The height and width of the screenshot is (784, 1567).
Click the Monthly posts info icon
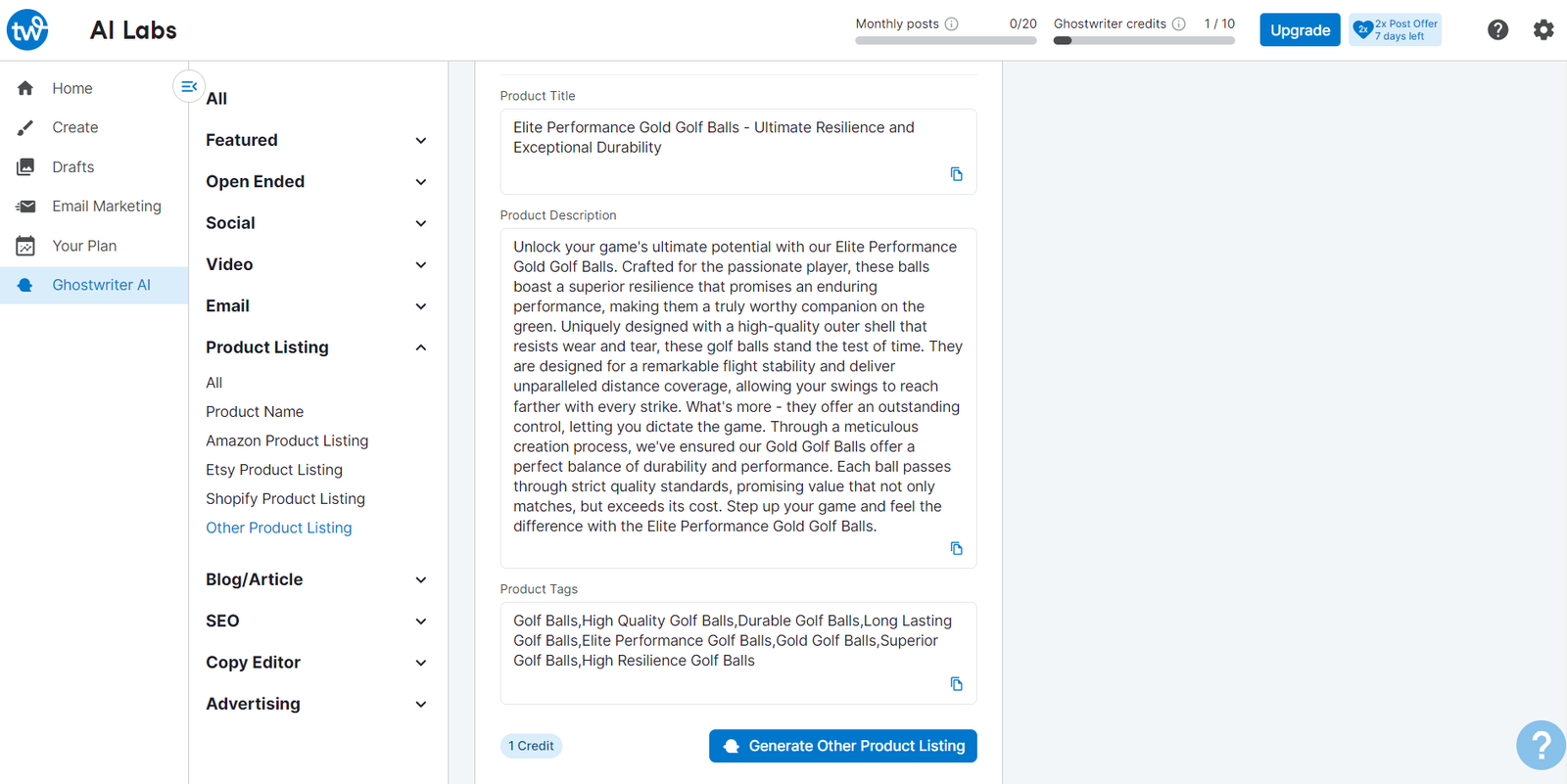coord(952,24)
